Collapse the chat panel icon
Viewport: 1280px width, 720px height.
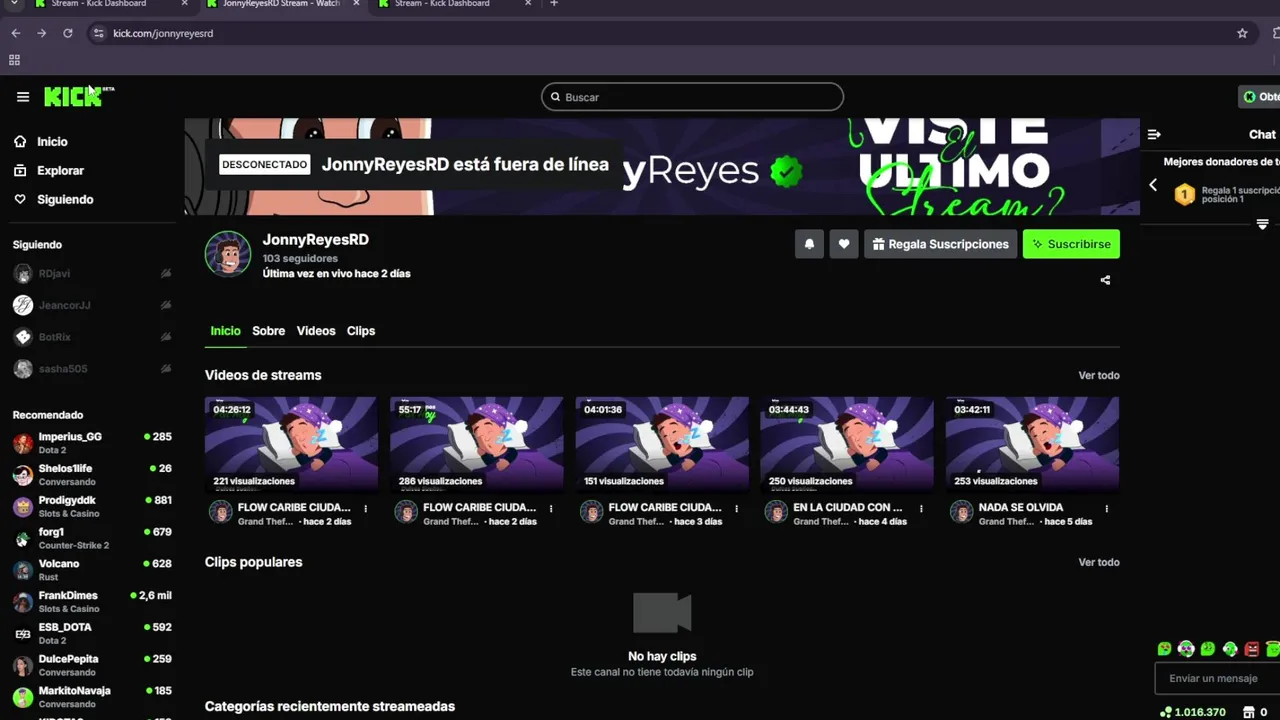(x=1154, y=134)
